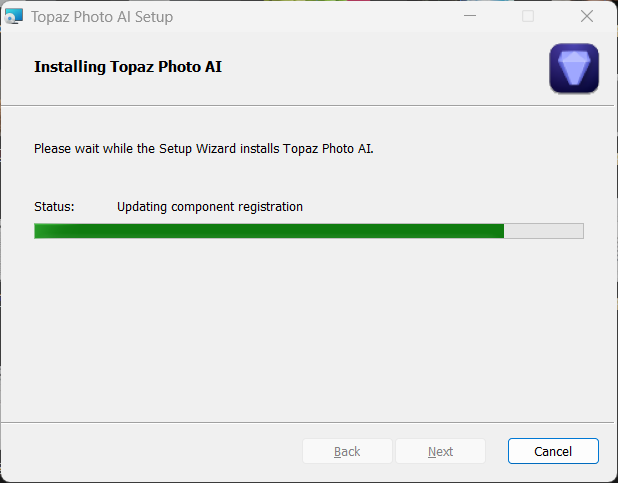Click the unfilled grey end of progress bar
Viewport: 618px width, 483px height.
coord(543,231)
